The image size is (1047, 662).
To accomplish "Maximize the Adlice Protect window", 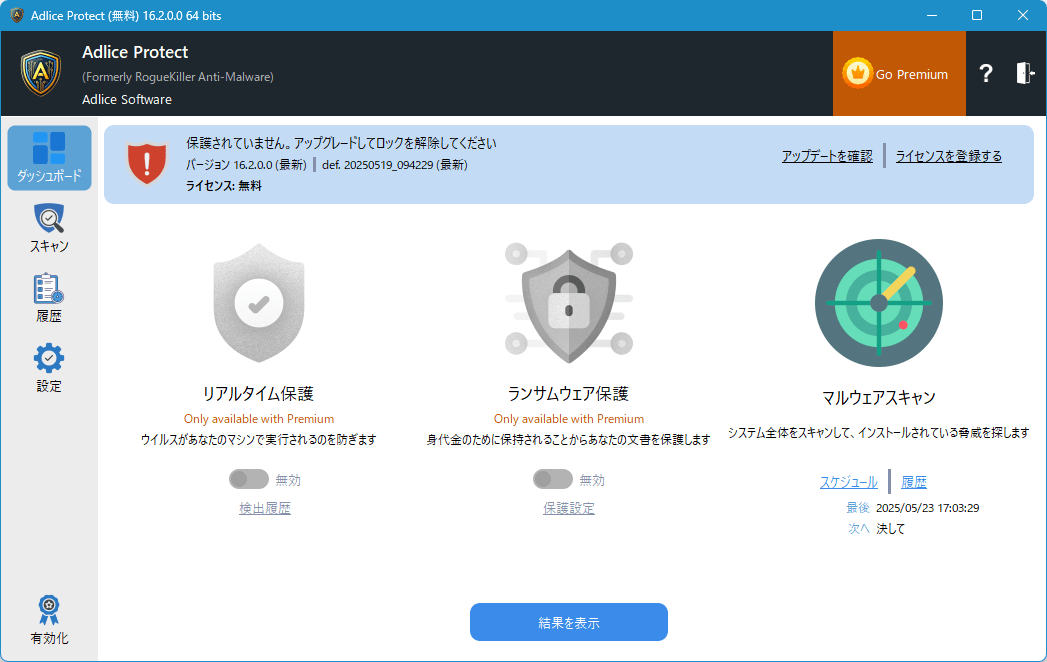I will [x=977, y=15].
